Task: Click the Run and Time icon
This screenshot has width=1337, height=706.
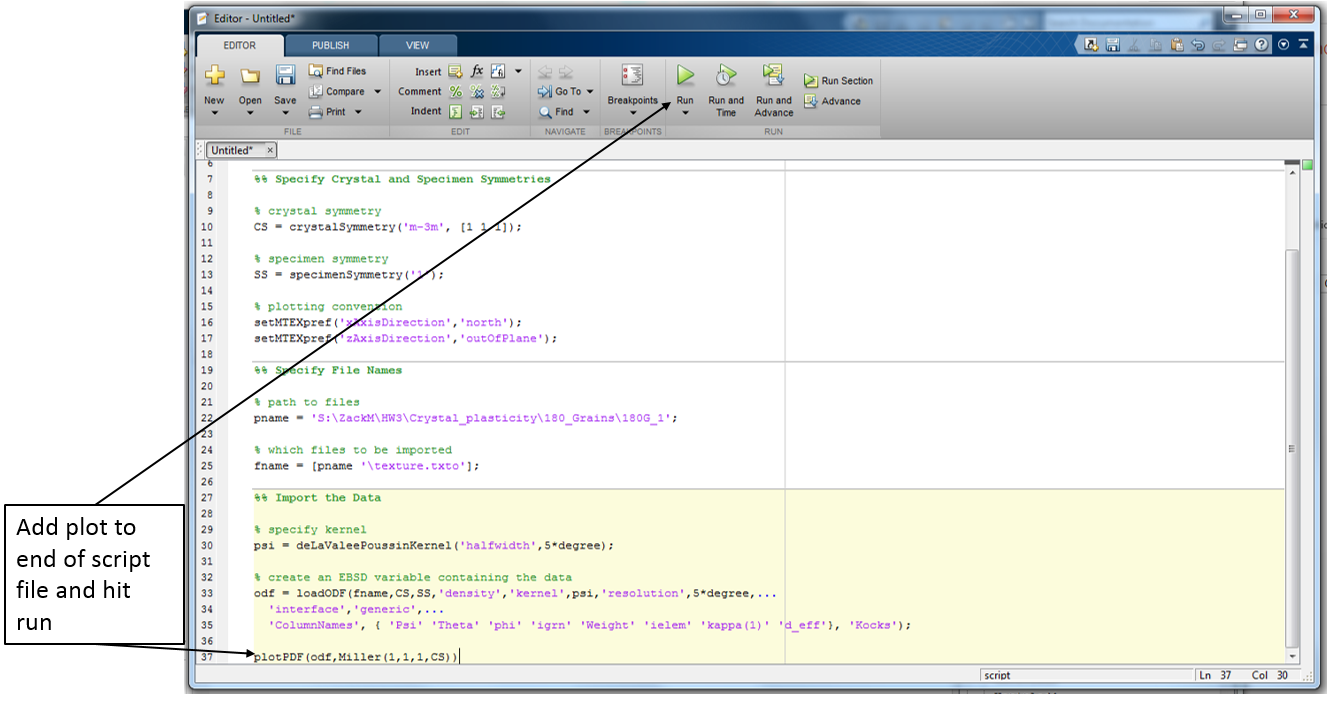Action: click(726, 76)
